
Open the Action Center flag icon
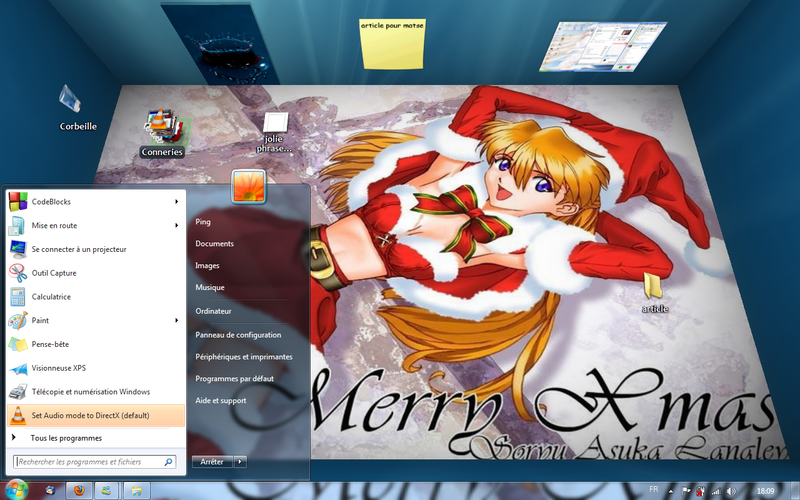point(686,491)
